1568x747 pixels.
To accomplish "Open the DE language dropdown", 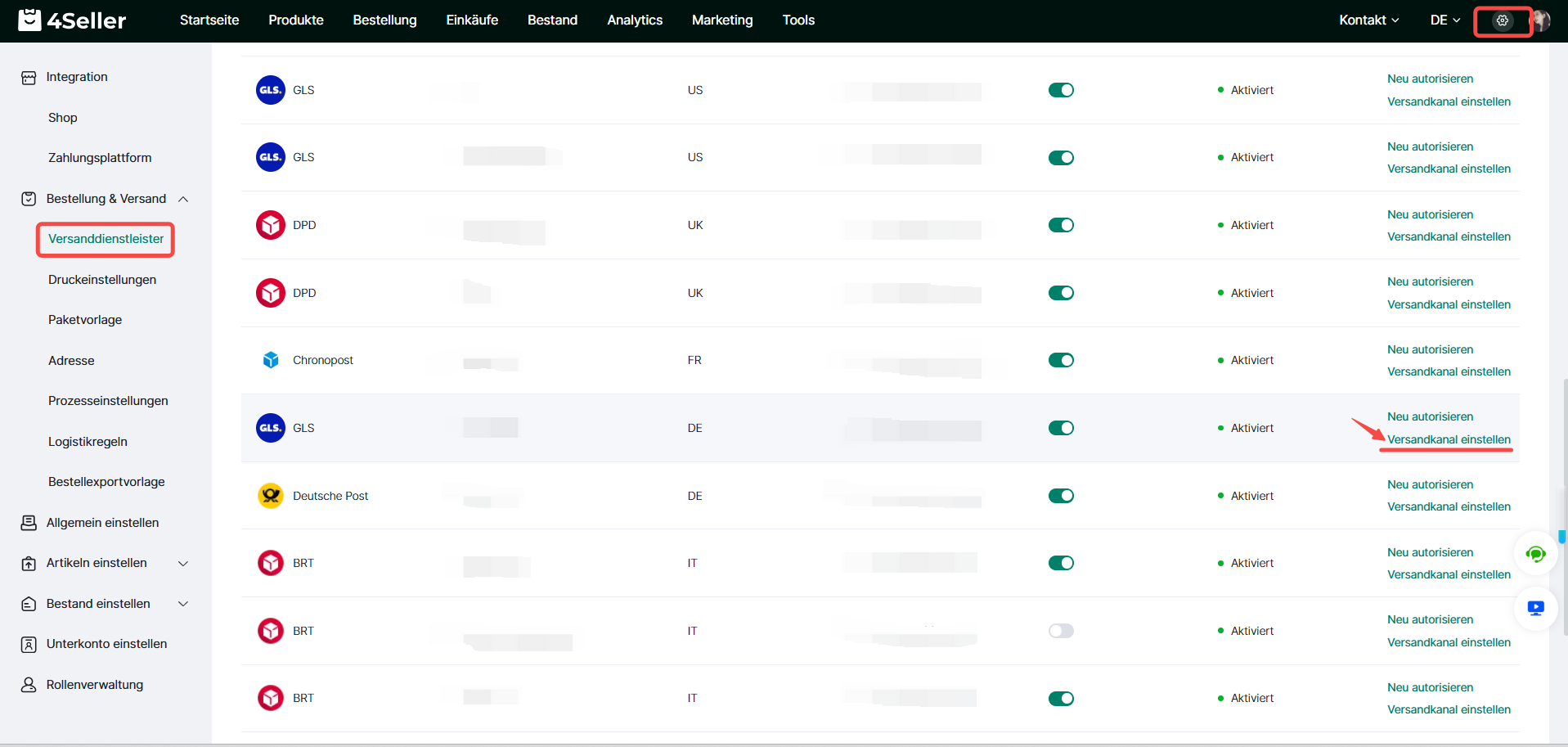I will pos(1444,20).
